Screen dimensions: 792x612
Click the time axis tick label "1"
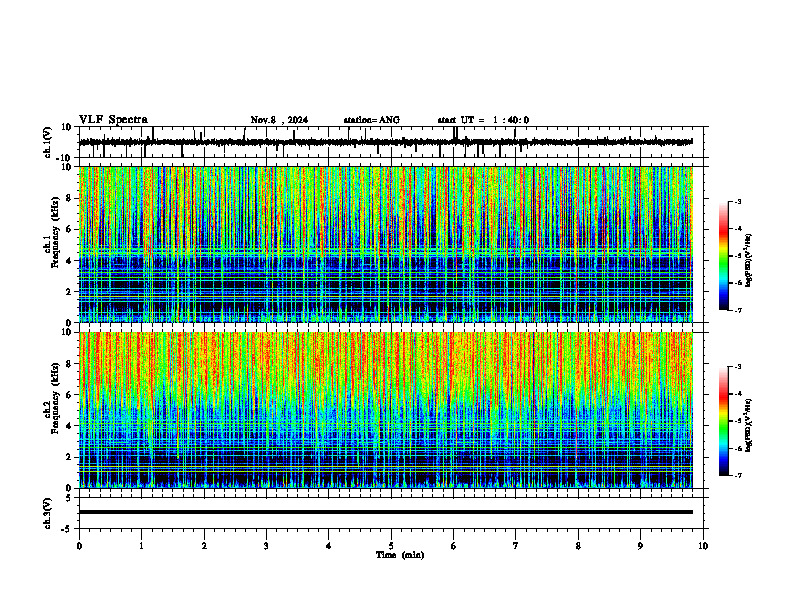[141, 546]
